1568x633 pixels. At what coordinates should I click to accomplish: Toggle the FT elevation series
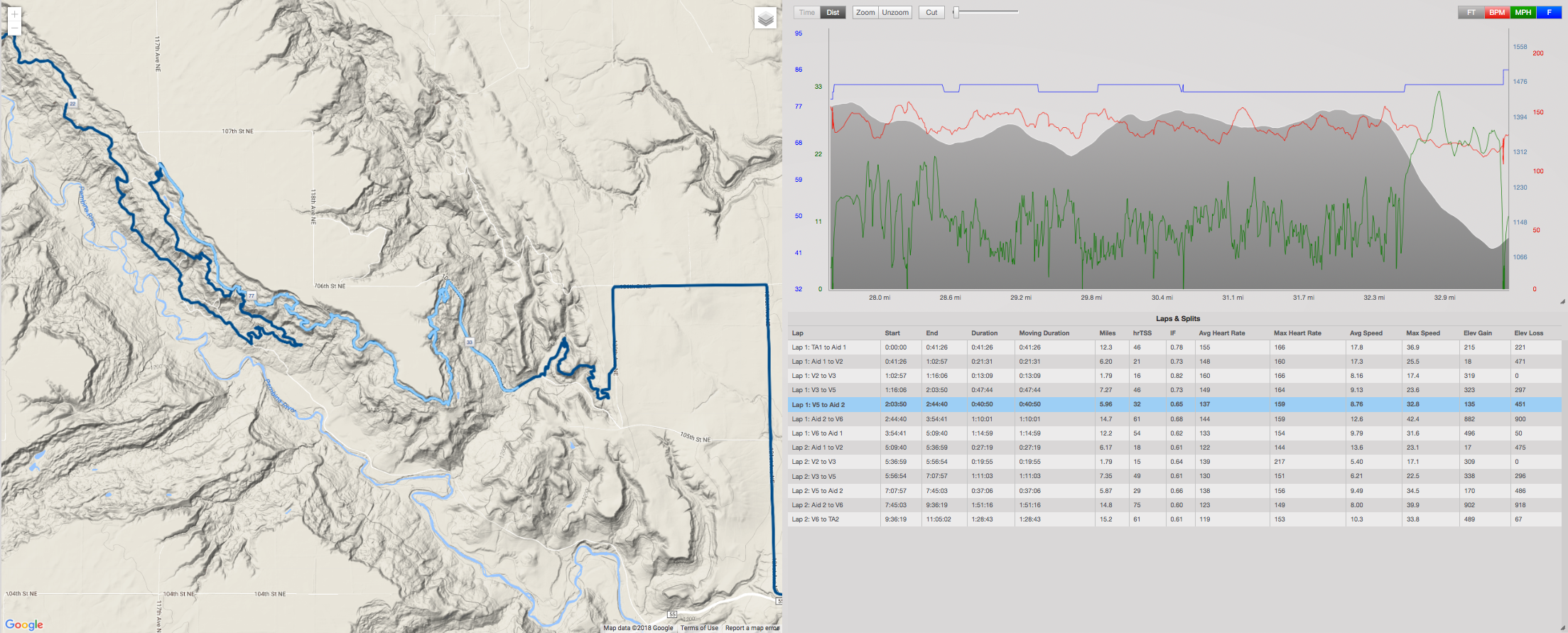[x=1471, y=12]
